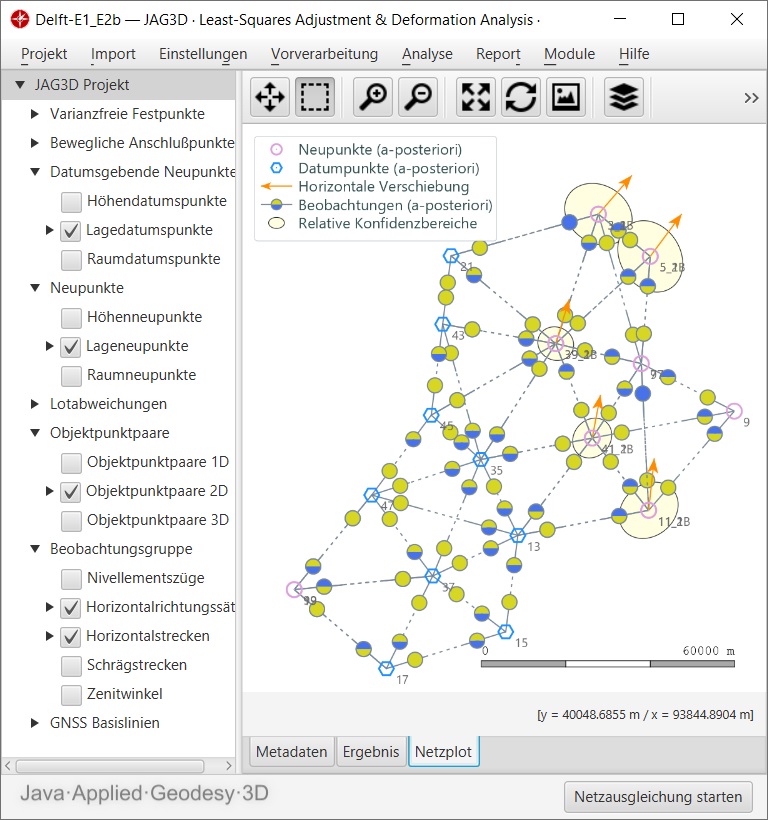Fit the network plot to window
Screen dimensions: 768x820
tap(476, 97)
